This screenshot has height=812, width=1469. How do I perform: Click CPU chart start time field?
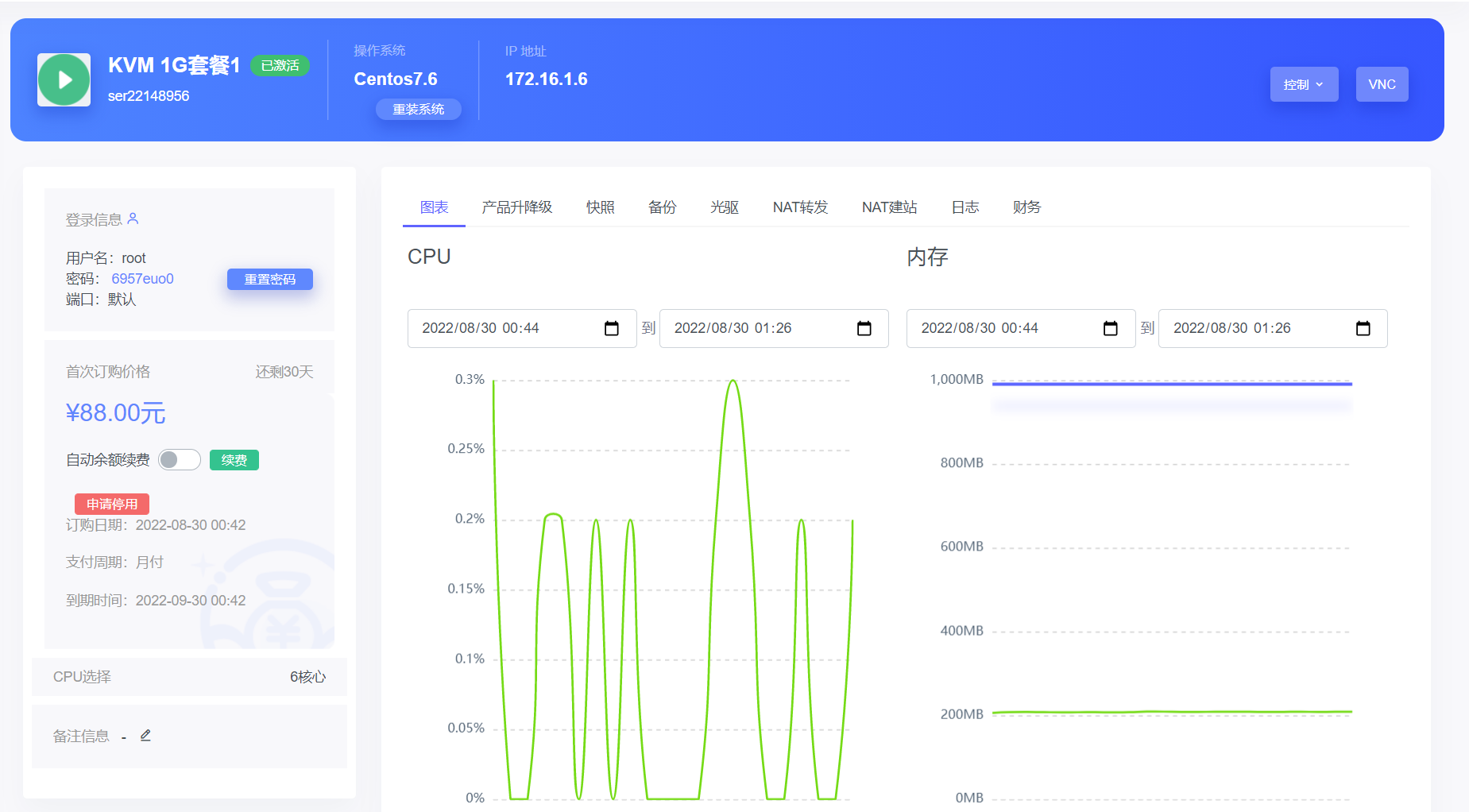tap(522, 328)
